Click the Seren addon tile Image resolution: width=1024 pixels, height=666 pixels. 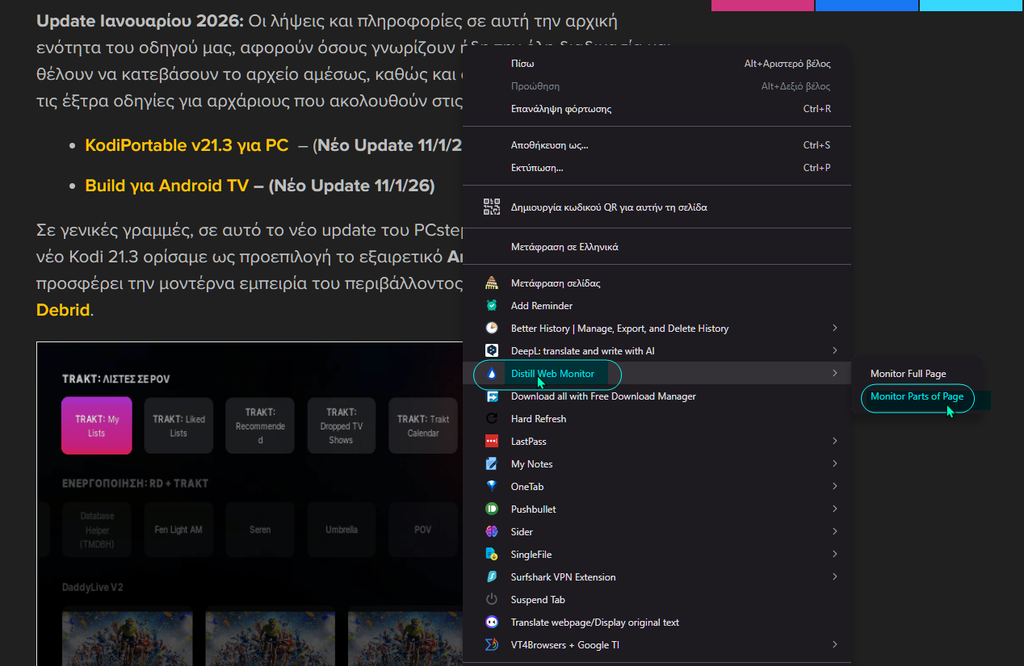point(260,530)
